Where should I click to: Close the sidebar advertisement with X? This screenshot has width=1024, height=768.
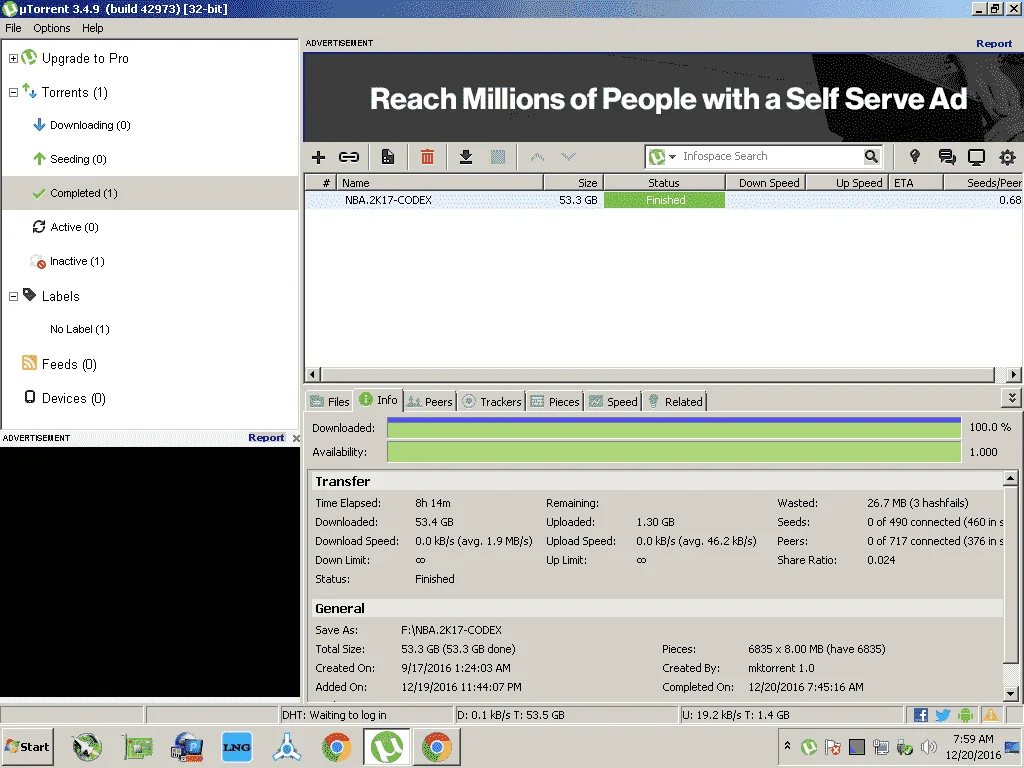[296, 438]
